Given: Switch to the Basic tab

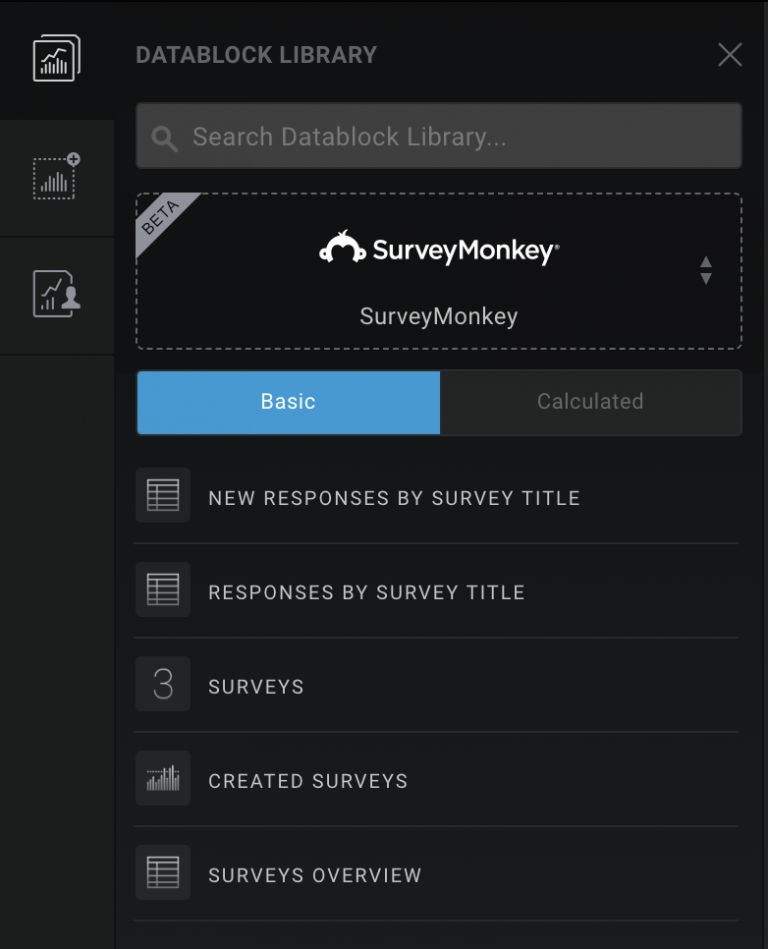Looking at the screenshot, I should [288, 402].
